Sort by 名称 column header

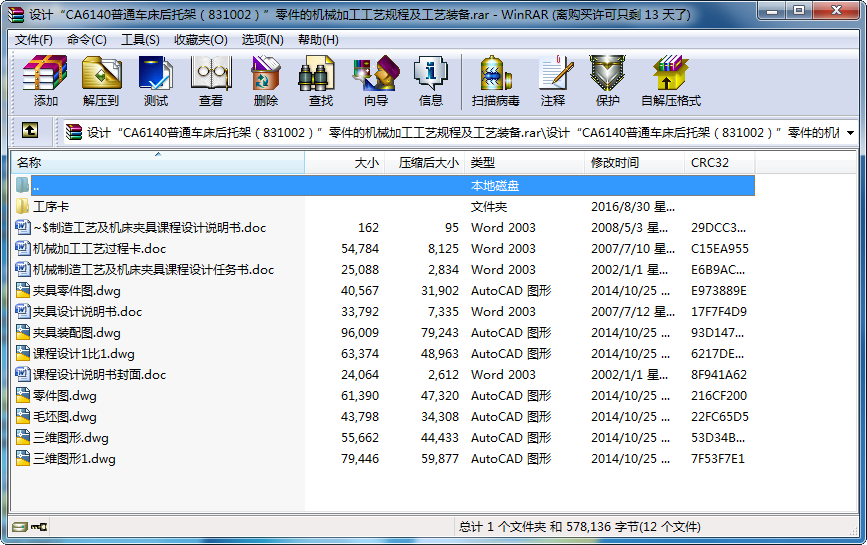[x=158, y=163]
